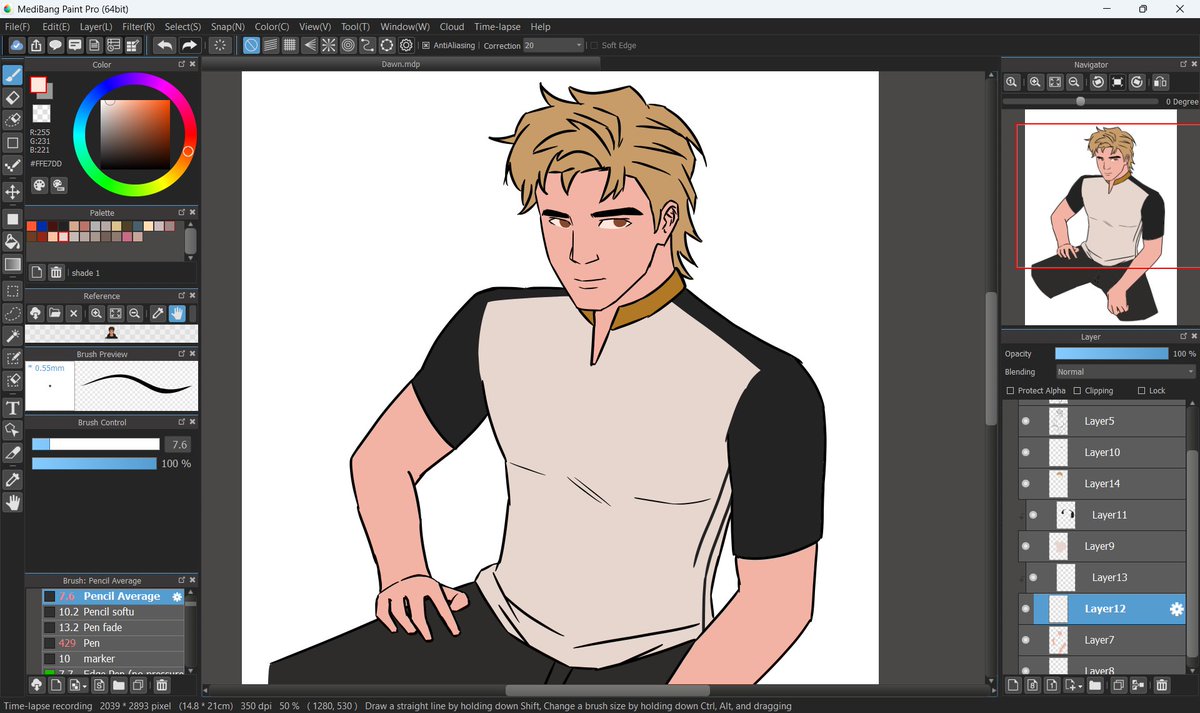Select the Pen fade brush

(112, 627)
